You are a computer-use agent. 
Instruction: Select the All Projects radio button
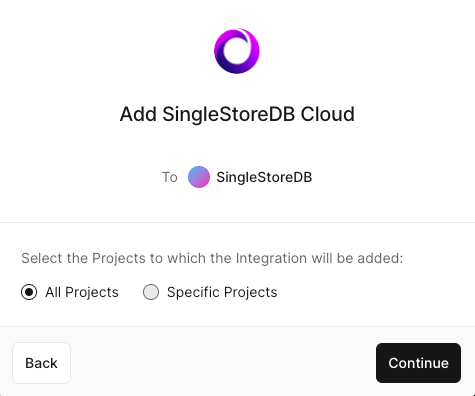29,292
